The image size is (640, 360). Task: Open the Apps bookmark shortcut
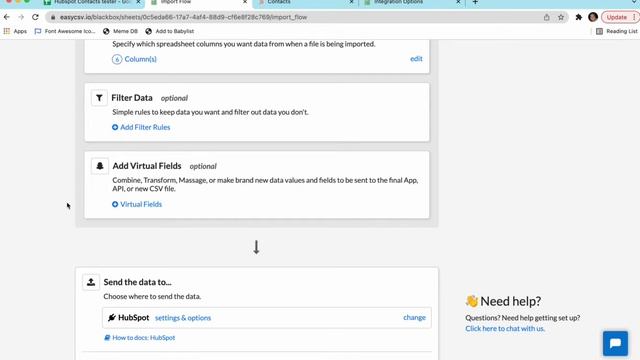(15, 31)
